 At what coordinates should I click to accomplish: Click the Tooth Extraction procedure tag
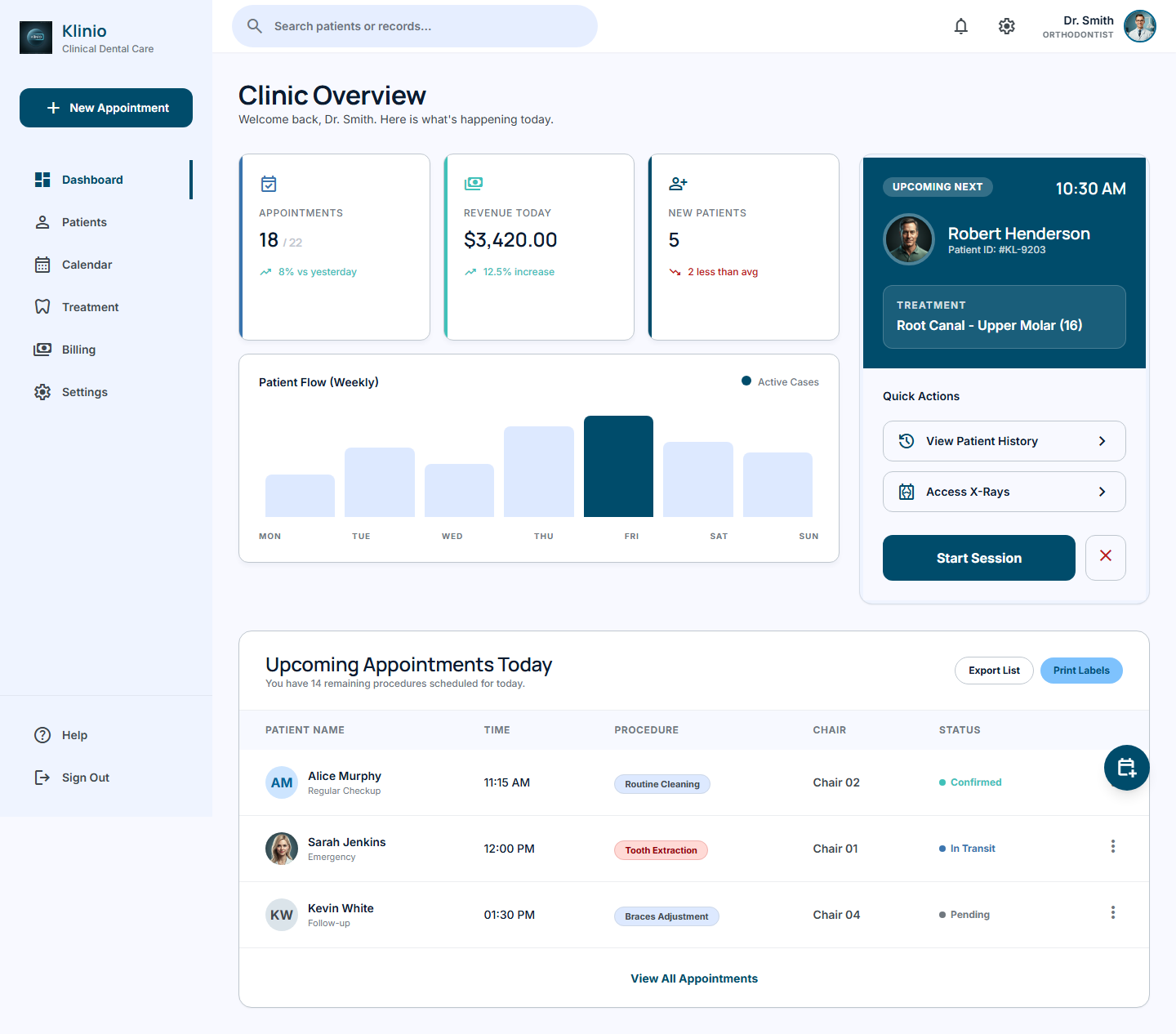pos(661,850)
